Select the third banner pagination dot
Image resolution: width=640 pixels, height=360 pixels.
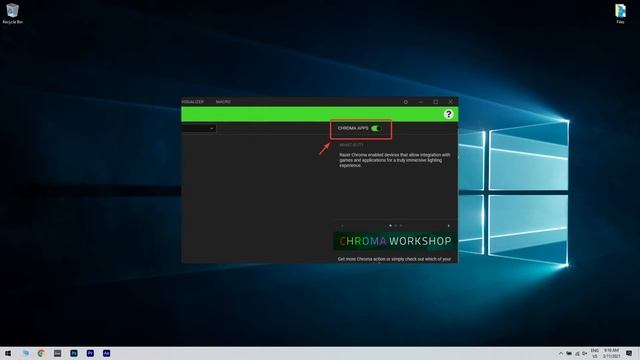coord(401,225)
